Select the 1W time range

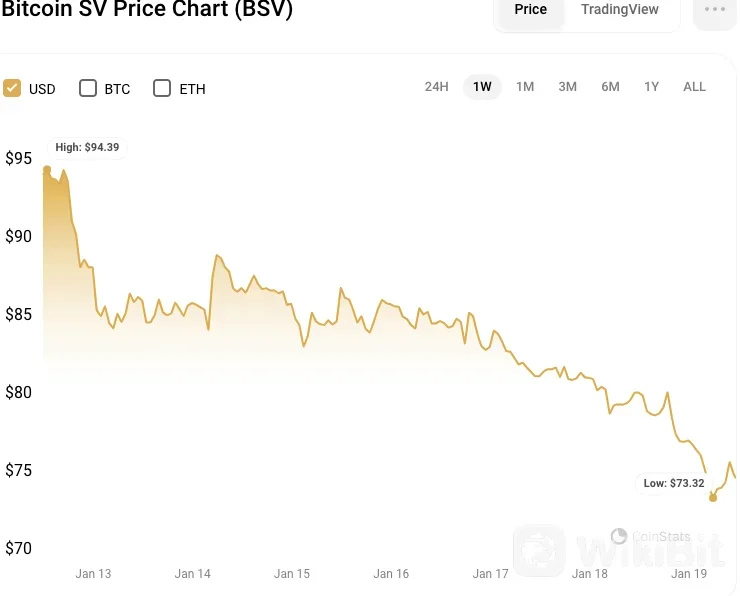[482, 87]
